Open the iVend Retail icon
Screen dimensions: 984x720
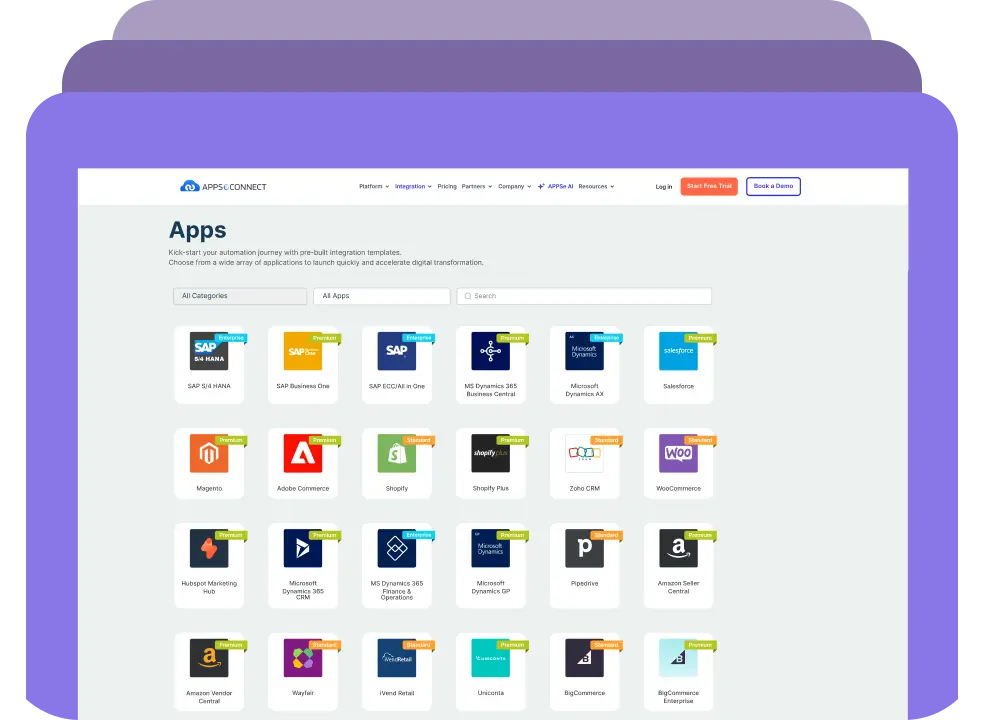397,658
